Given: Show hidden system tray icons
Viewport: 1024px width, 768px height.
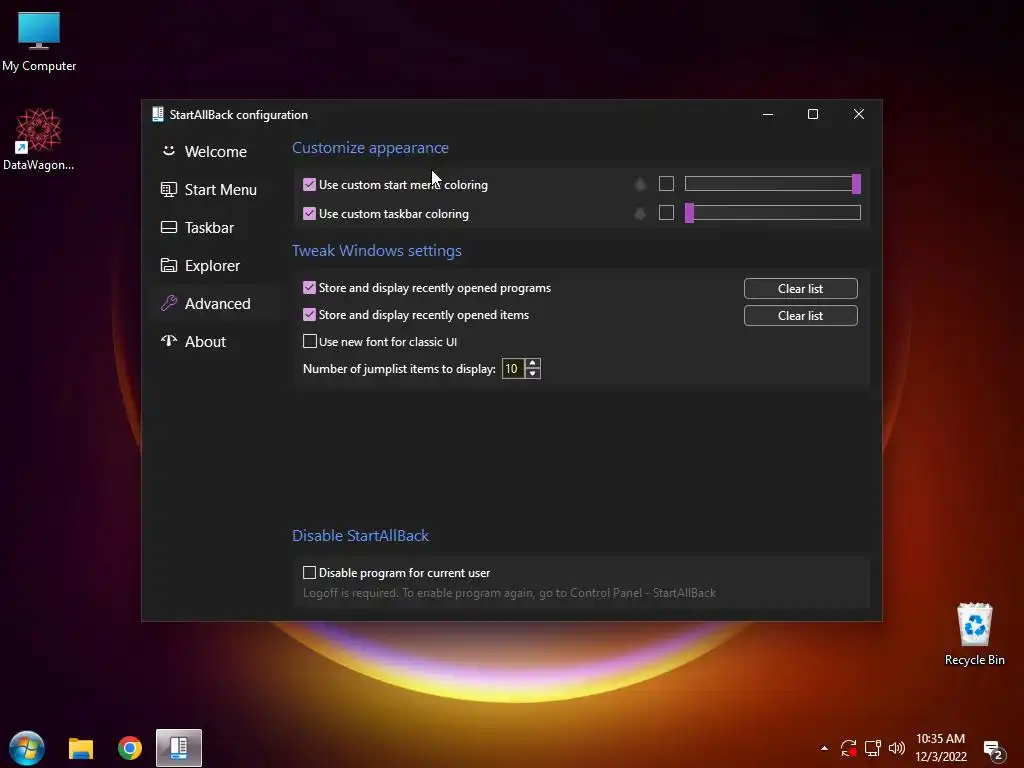Looking at the screenshot, I should tap(824, 748).
